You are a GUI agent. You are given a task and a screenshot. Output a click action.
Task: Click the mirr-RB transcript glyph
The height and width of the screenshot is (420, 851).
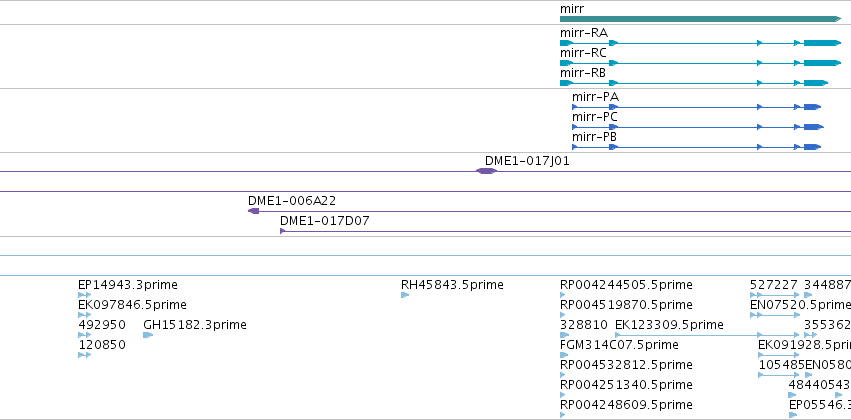pos(694,83)
